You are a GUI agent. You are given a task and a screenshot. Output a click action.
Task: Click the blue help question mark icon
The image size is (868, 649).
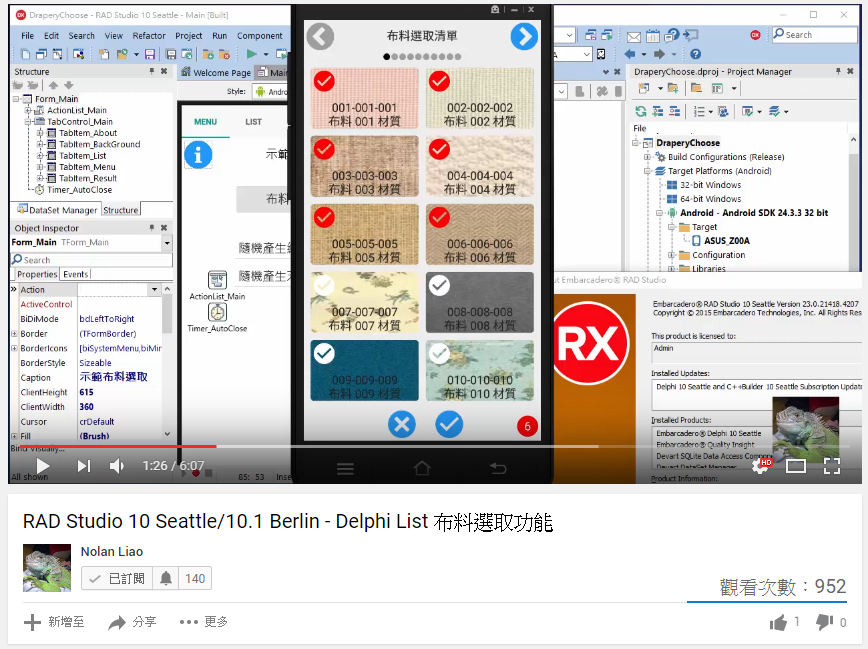point(696,54)
